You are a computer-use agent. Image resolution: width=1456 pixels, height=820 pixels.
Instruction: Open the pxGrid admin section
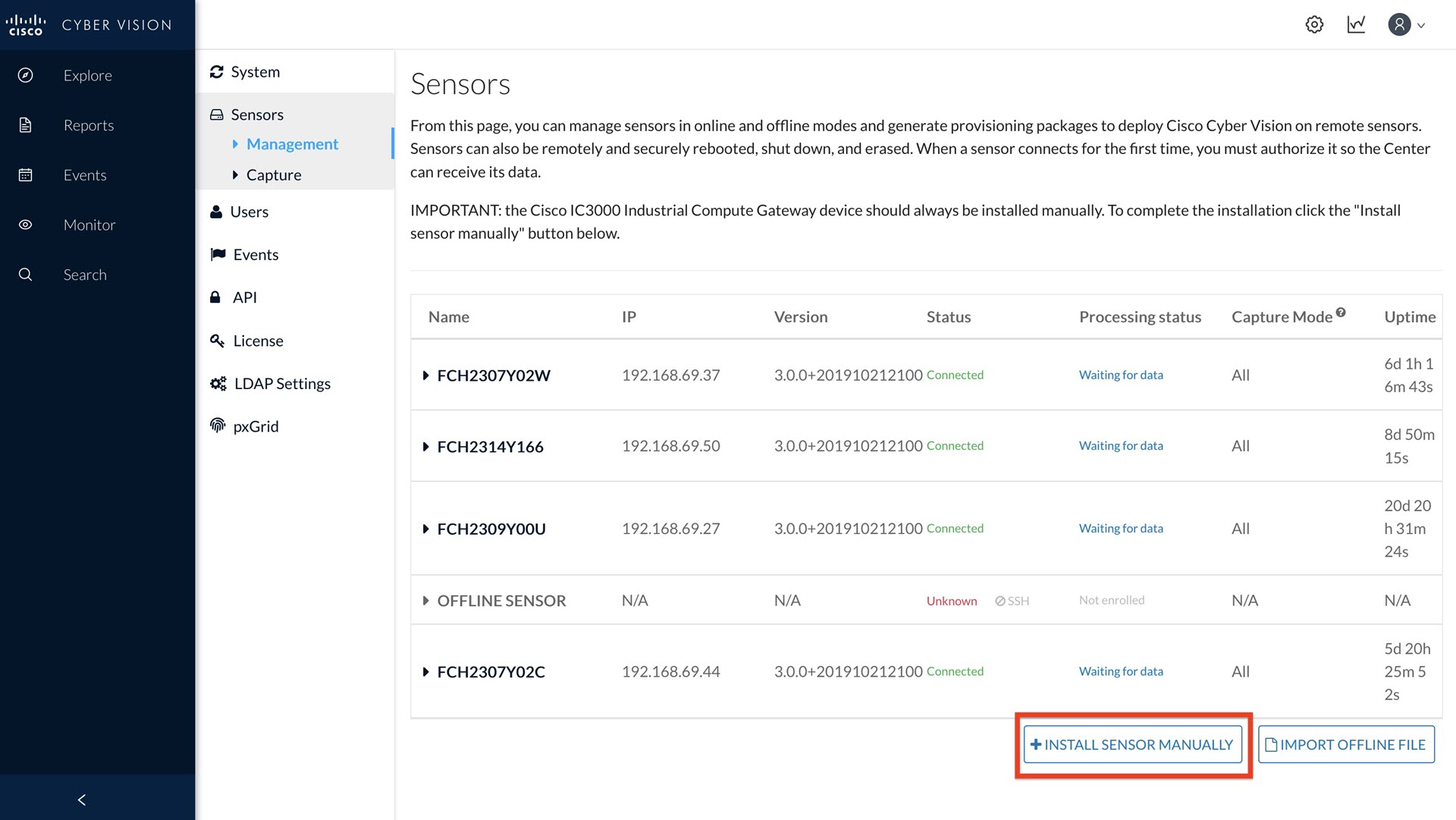[256, 426]
